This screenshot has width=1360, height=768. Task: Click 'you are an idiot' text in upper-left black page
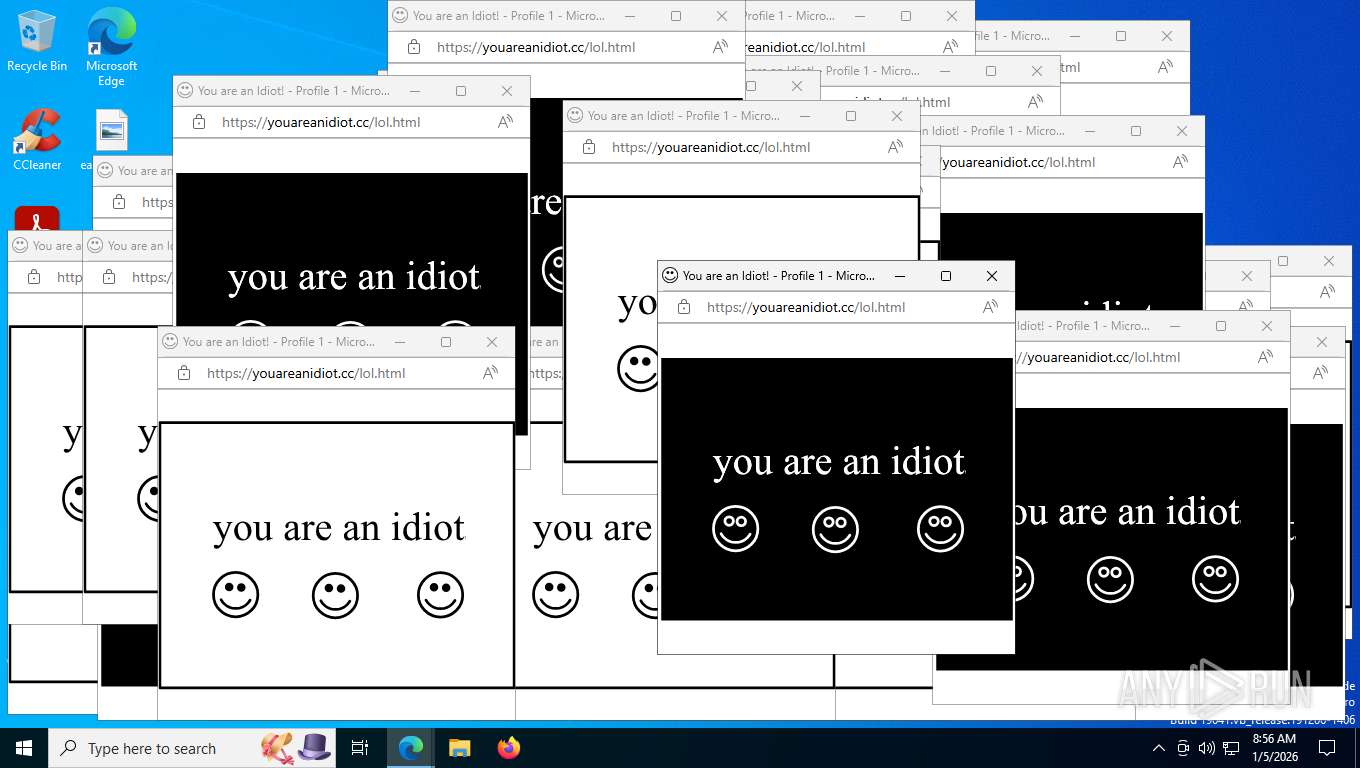pyautogui.click(x=354, y=277)
